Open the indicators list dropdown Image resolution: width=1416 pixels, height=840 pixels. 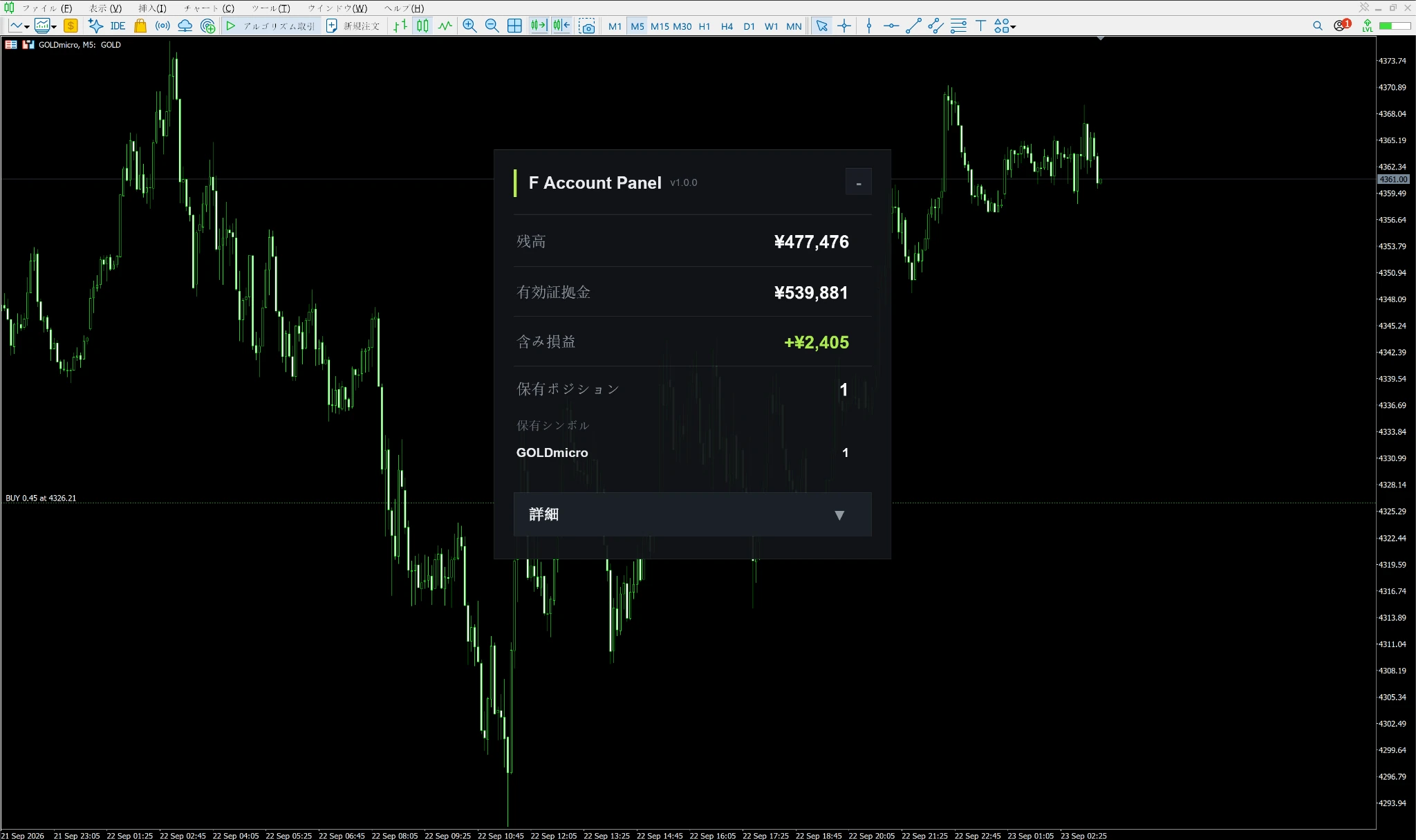point(53,27)
